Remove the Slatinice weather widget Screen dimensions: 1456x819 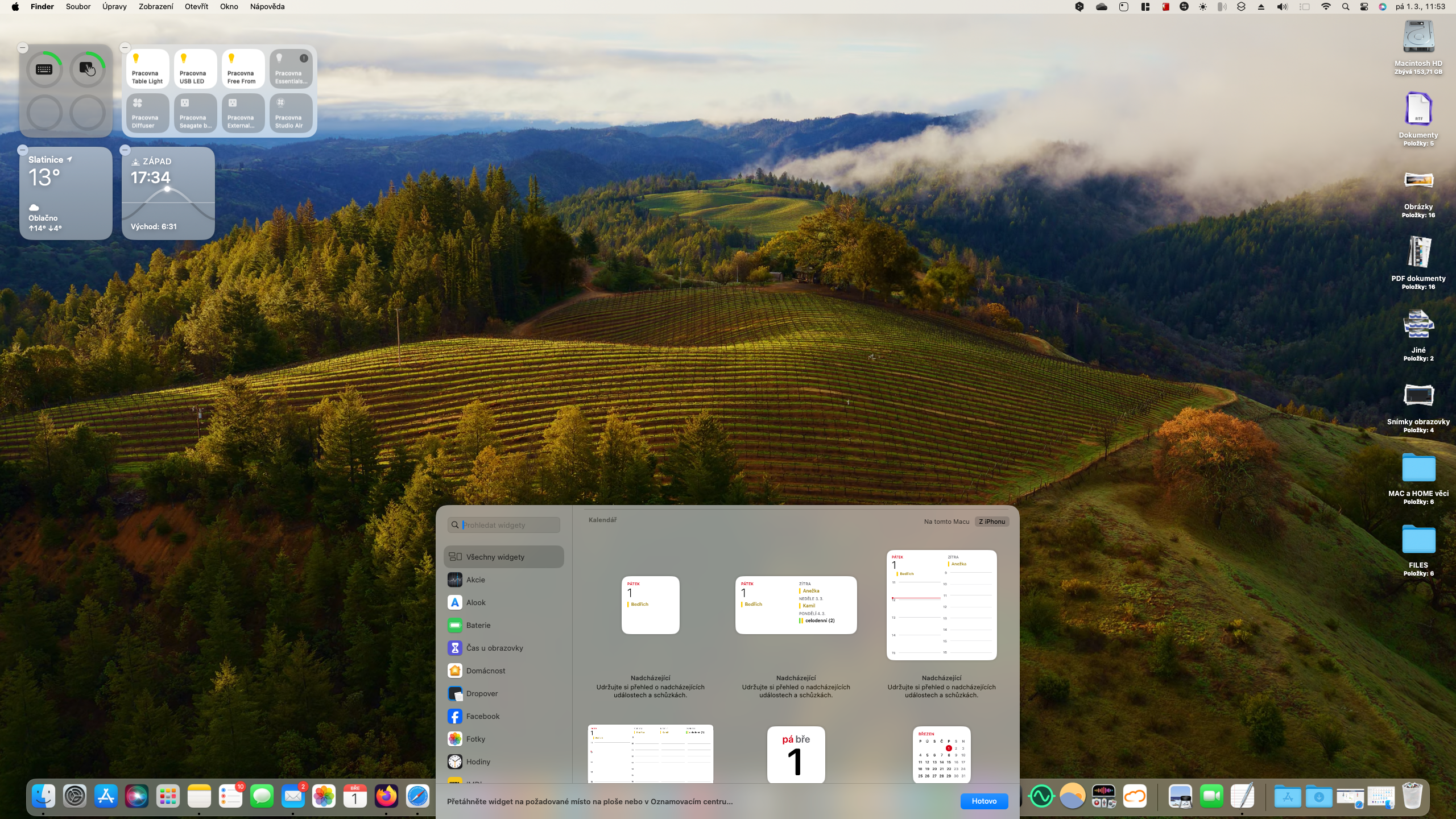pyautogui.click(x=23, y=150)
